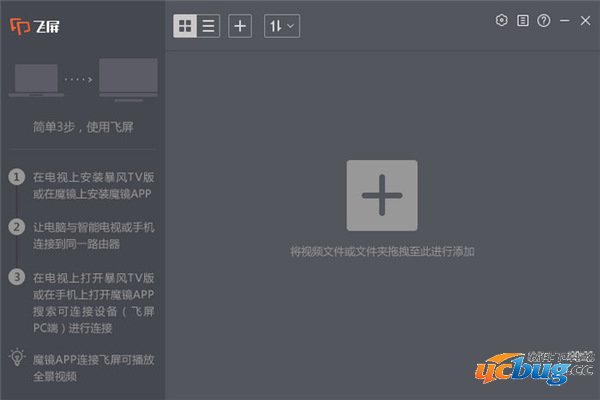Click heading 简单3步，使用飞屏
Viewport: 600px width, 400px height.
83,127
